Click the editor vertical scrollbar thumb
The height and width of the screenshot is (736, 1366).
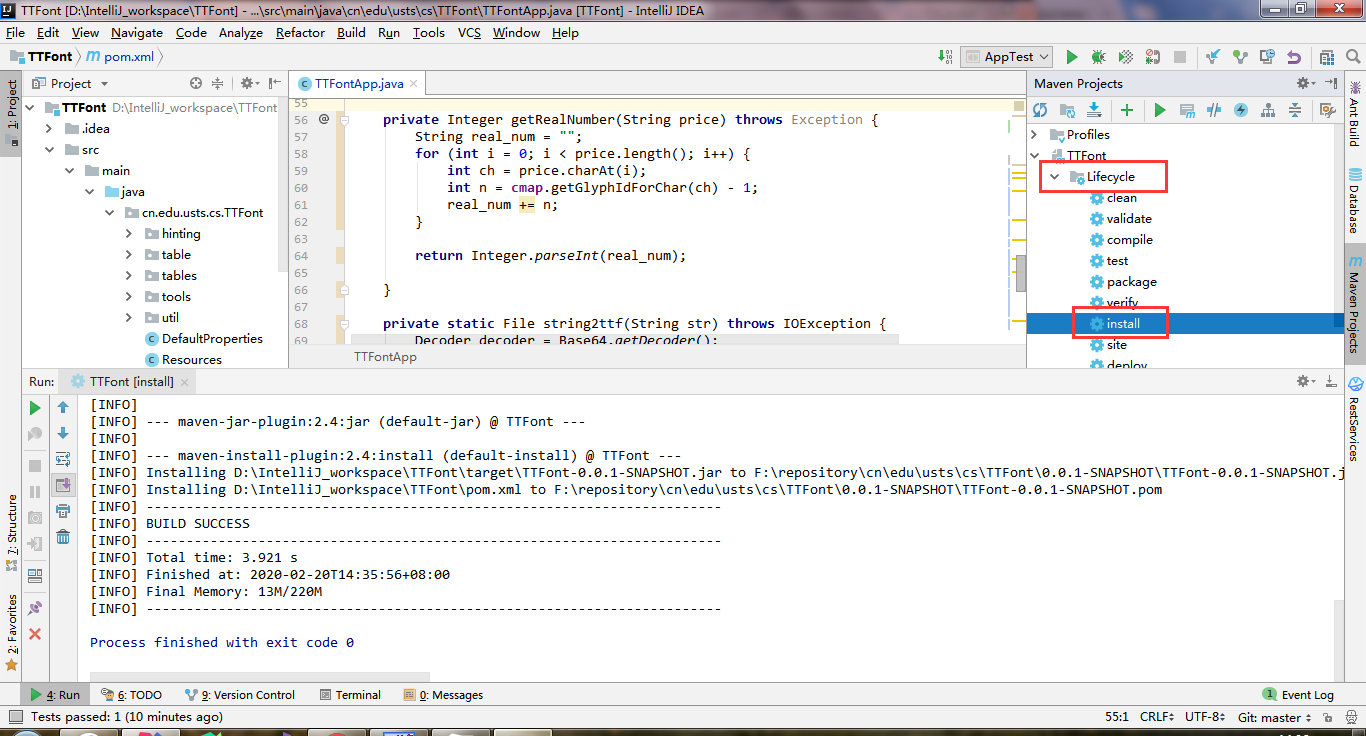[1021, 273]
